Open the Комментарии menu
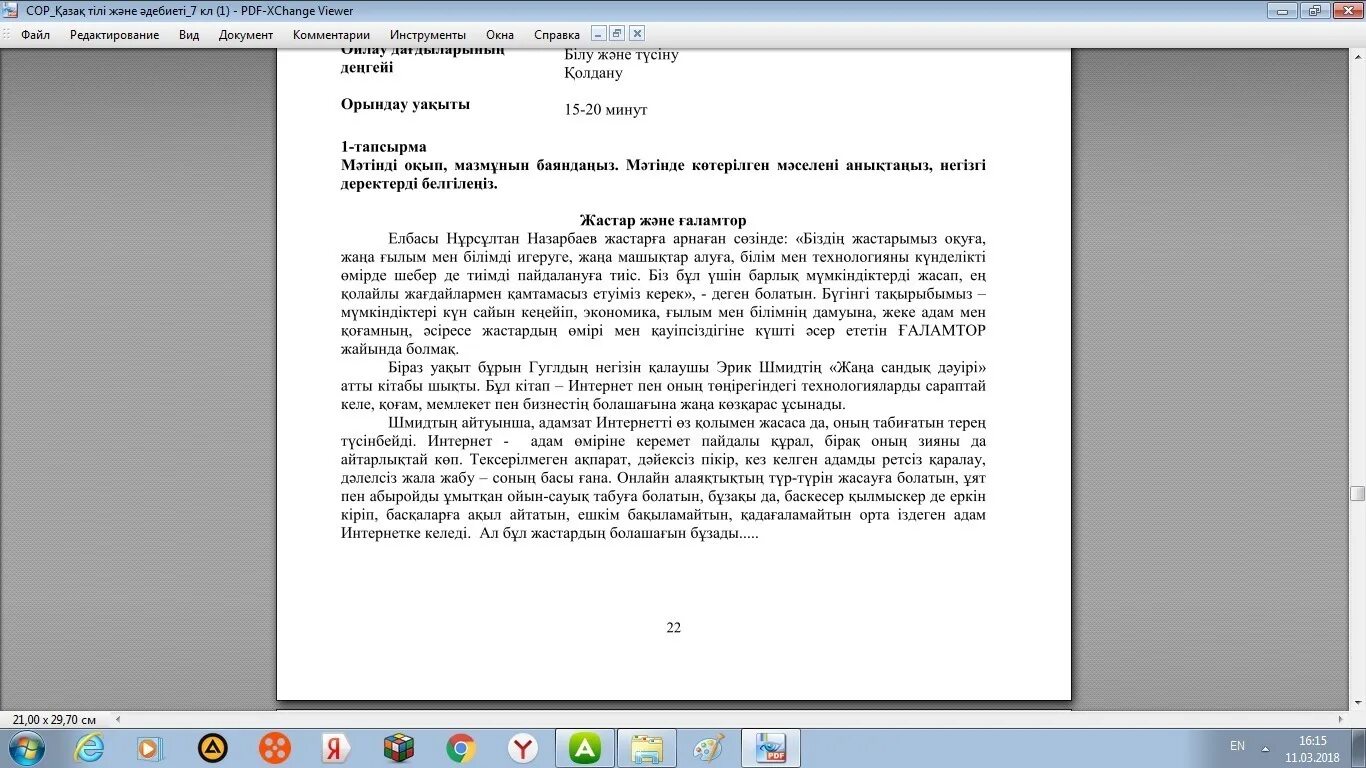Image resolution: width=1366 pixels, height=768 pixels. point(331,34)
